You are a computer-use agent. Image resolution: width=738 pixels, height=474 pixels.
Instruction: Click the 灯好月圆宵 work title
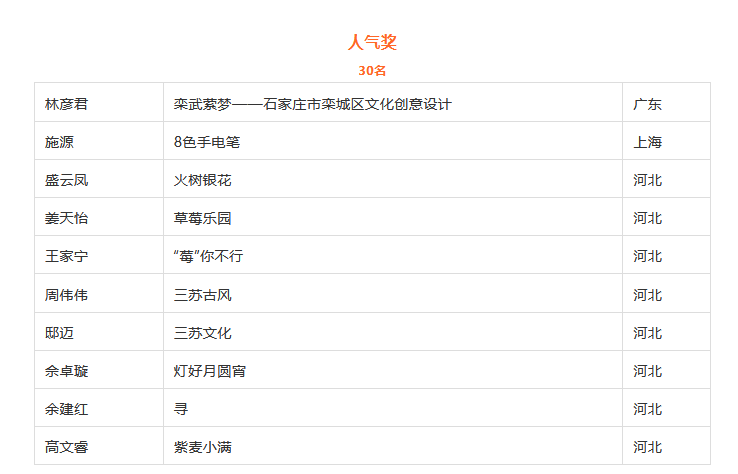click(209, 371)
